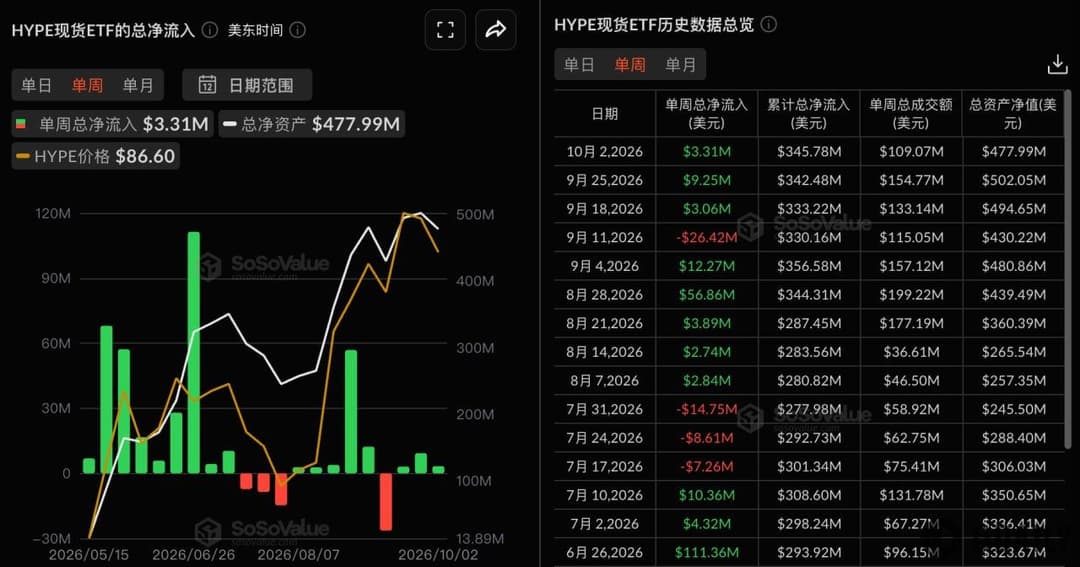Click the 8月 7,2026 date cell
The width and height of the screenshot is (1080, 567).
(x=605, y=380)
